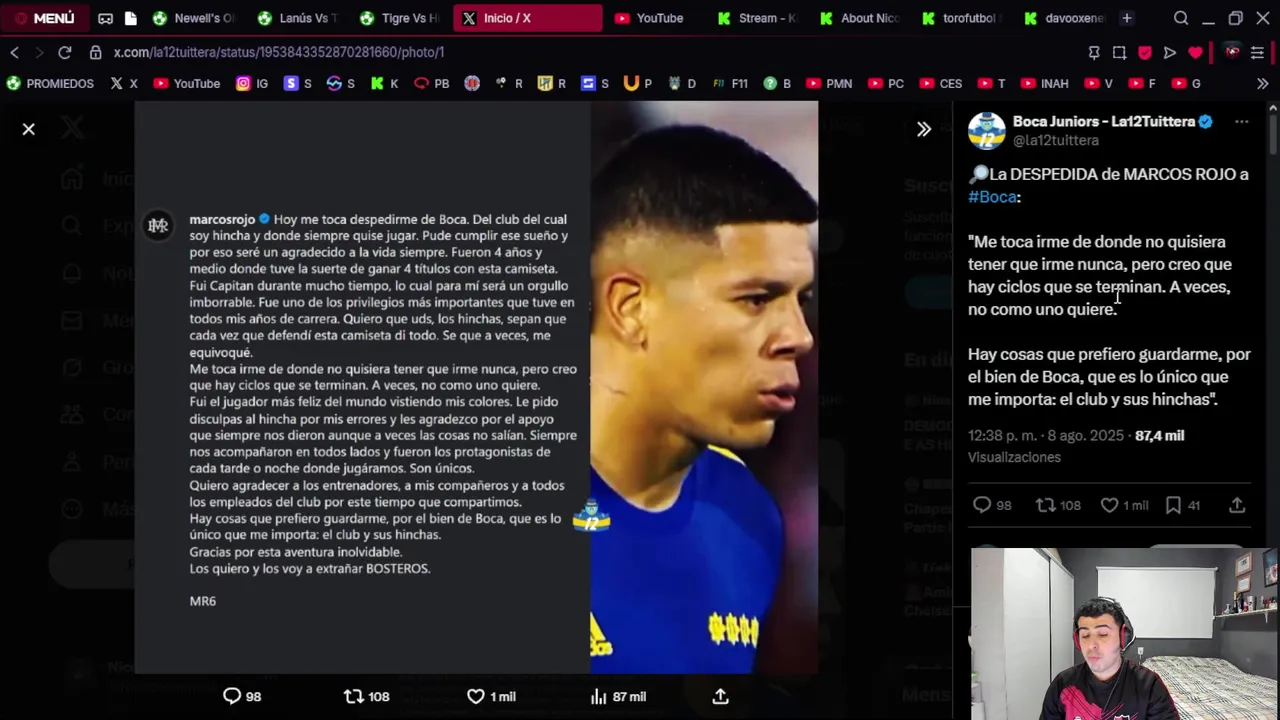Switch to the torofutbol tab
Viewport: 1280px width, 720px height.
tap(960, 18)
